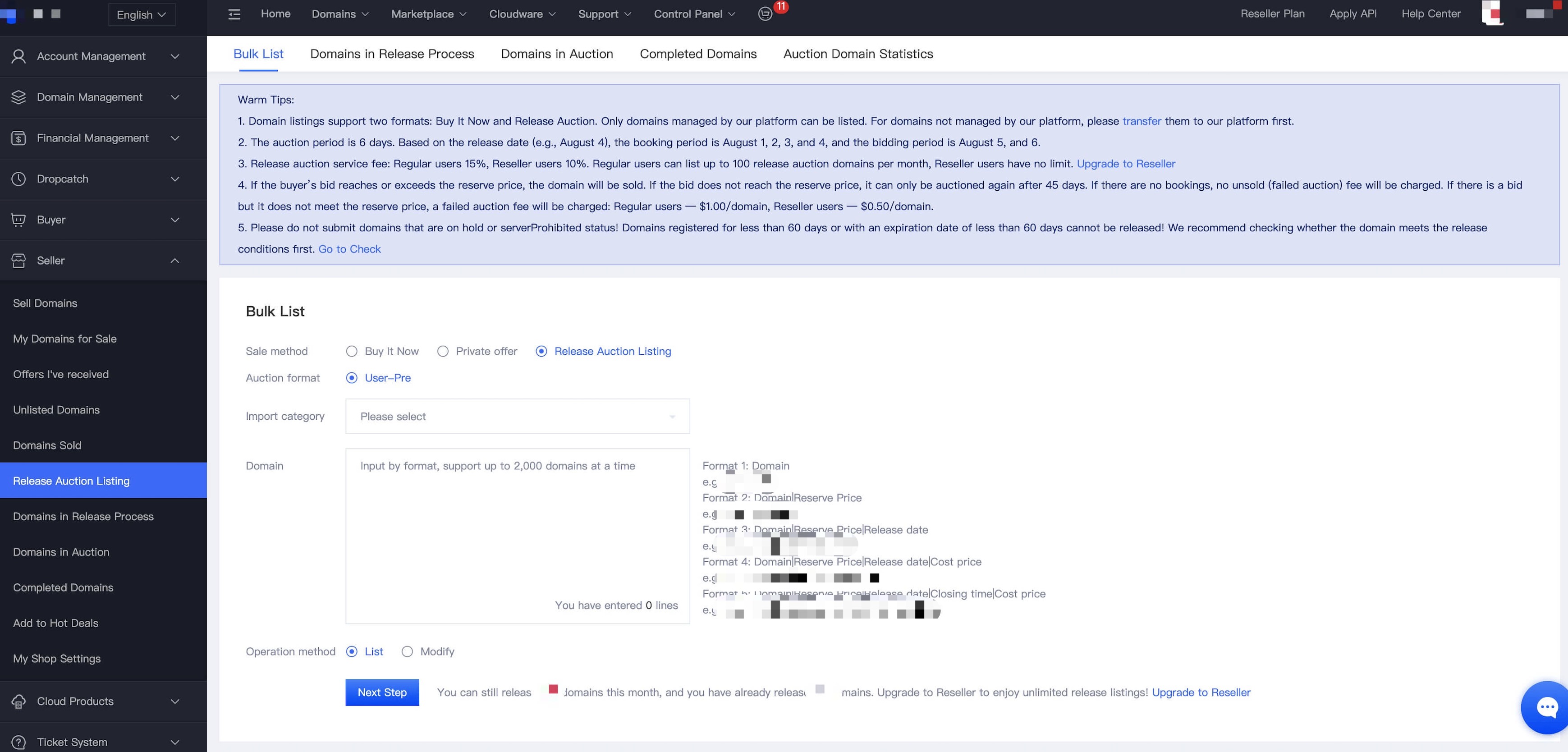This screenshot has width=1568, height=752.
Task: Open My Shop Settings in sidebar
Action: (57, 659)
